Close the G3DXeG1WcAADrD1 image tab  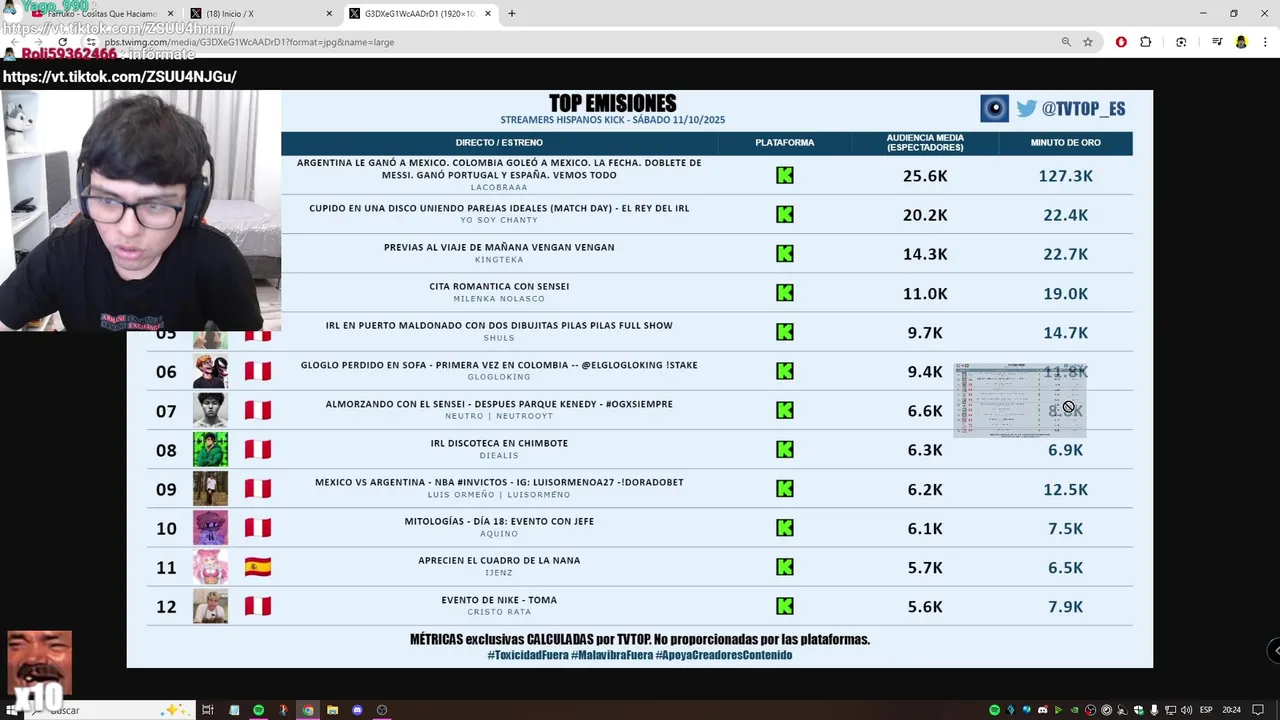point(489,14)
